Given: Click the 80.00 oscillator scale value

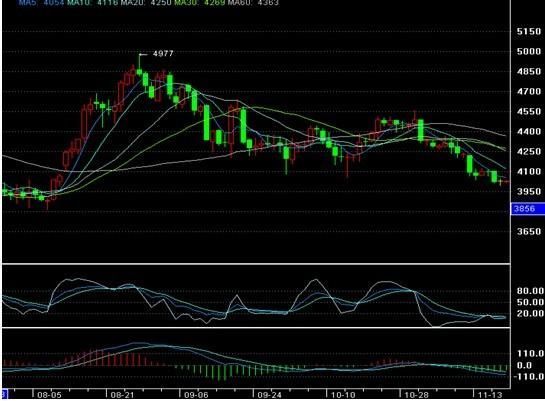Looking at the screenshot, I should [x=530, y=291].
